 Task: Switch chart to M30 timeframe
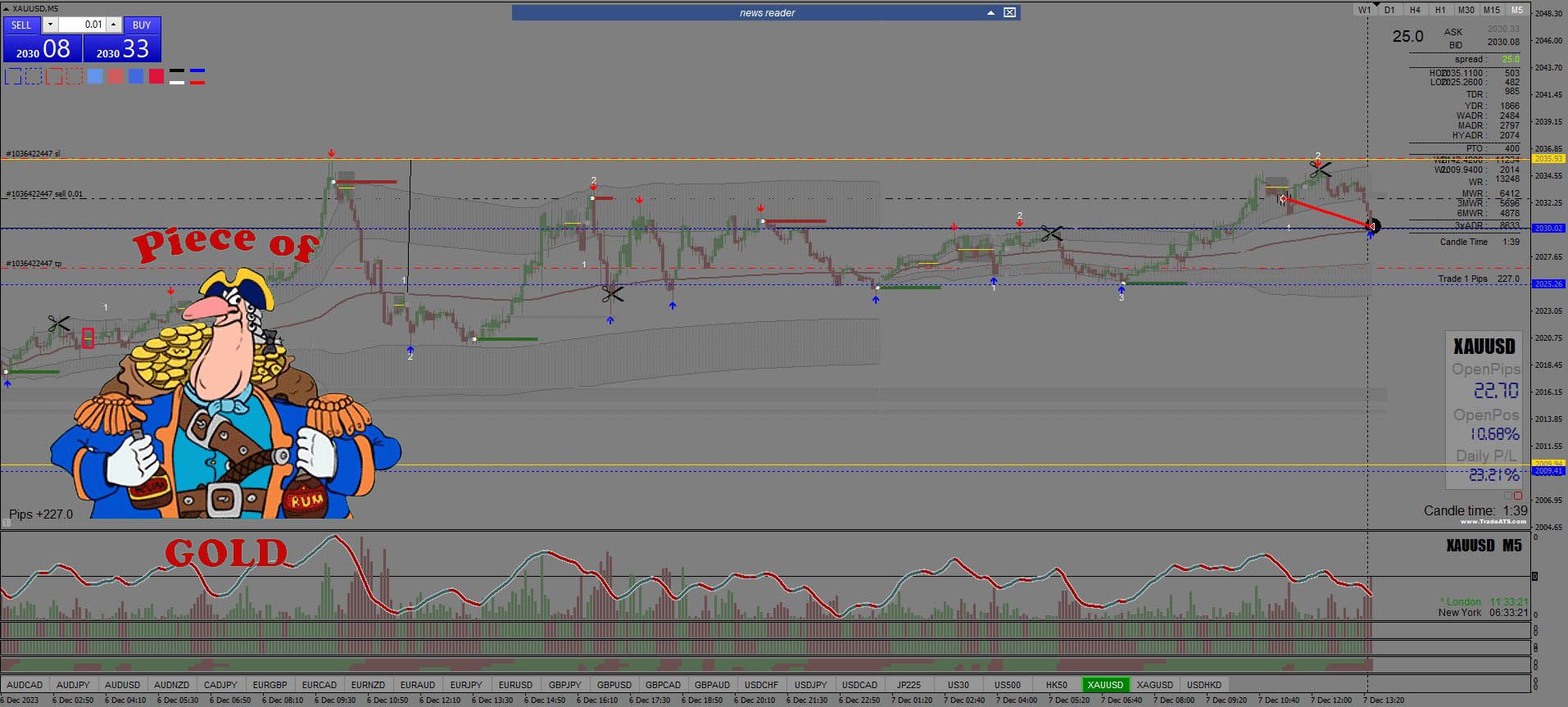pyautogui.click(x=1466, y=10)
